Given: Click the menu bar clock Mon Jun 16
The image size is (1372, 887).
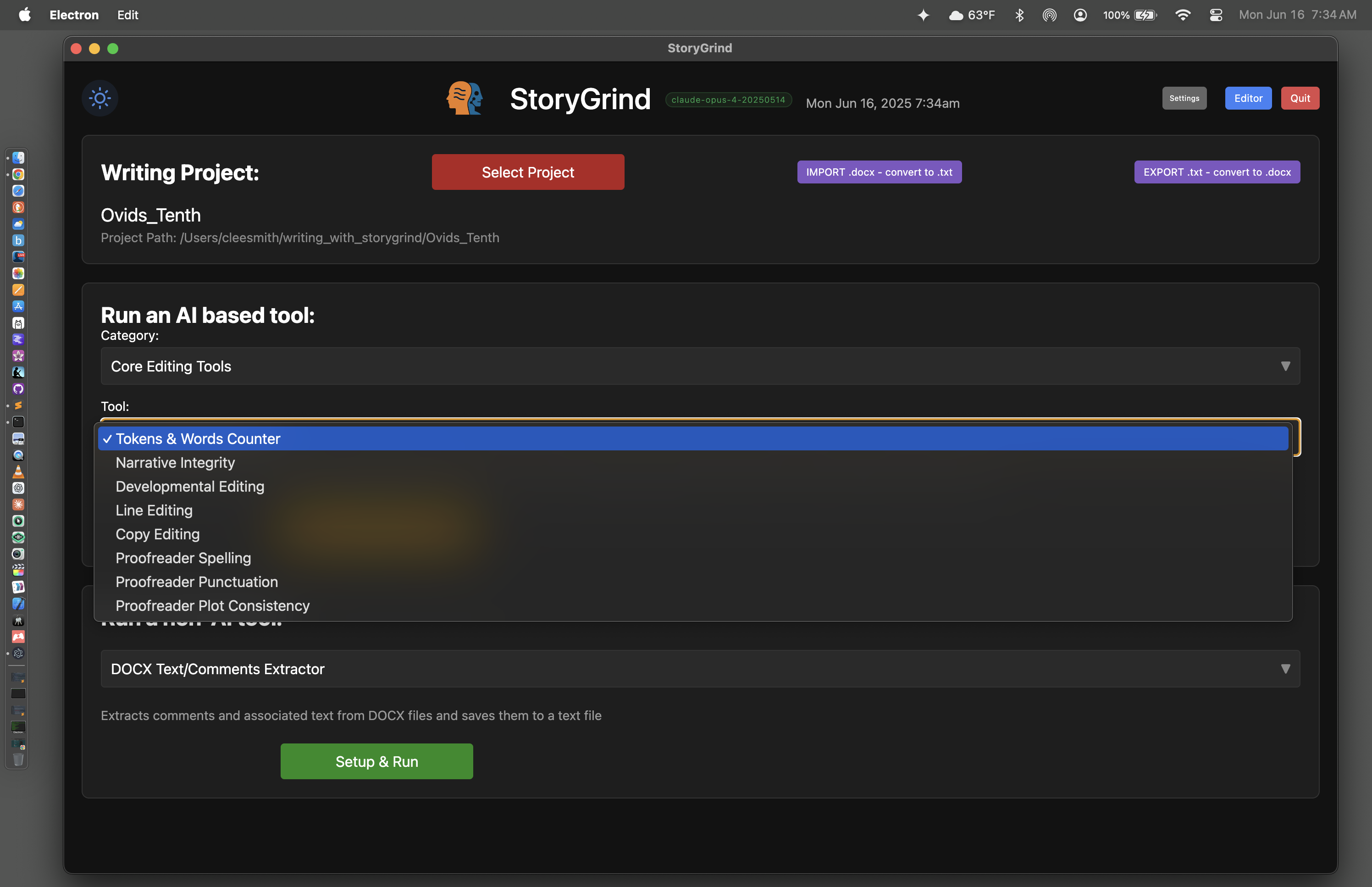Looking at the screenshot, I should click(x=1298, y=15).
